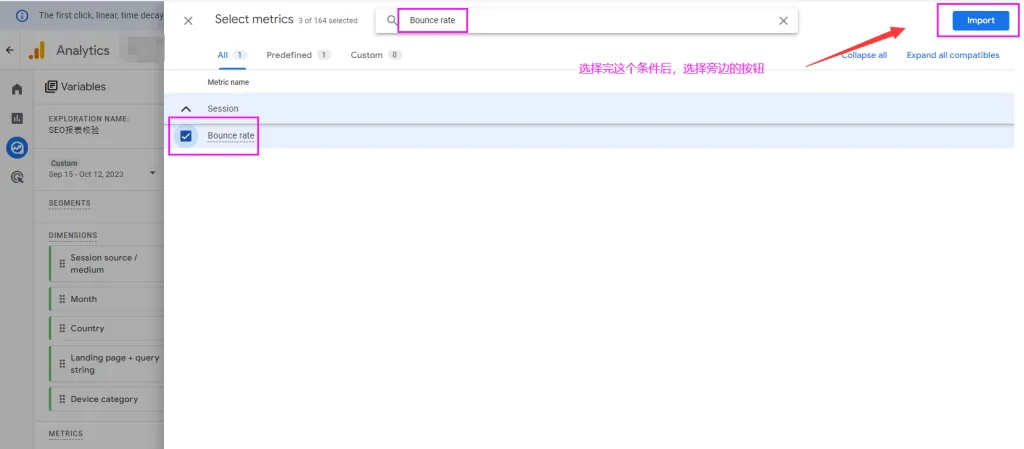This screenshot has width=1024, height=449.
Task: Switch to the All tab
Action: pyautogui.click(x=231, y=55)
